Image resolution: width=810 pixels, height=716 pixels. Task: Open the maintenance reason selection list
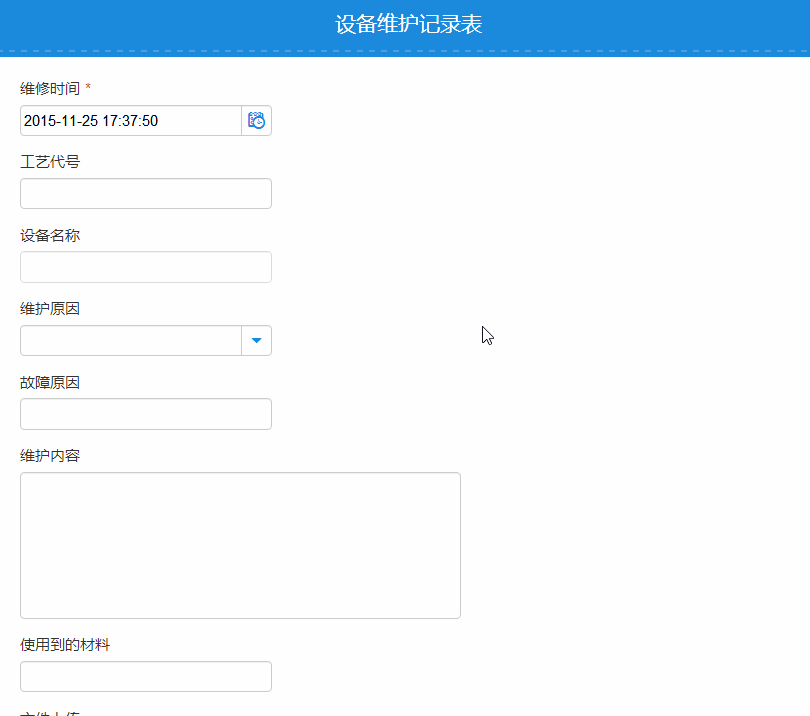pos(256,340)
